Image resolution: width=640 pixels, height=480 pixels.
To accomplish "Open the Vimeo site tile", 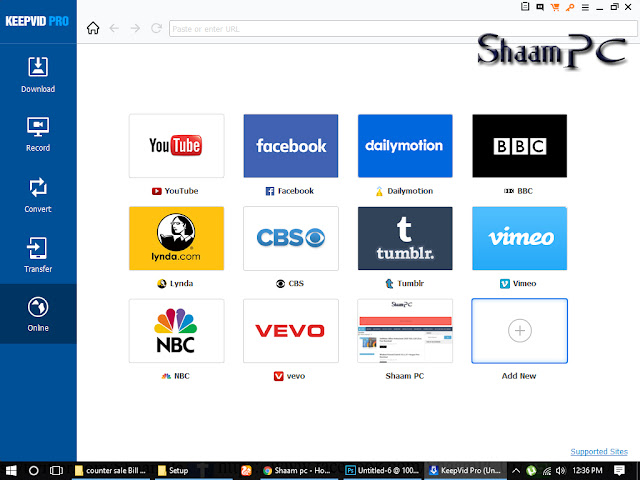I will tap(519, 238).
